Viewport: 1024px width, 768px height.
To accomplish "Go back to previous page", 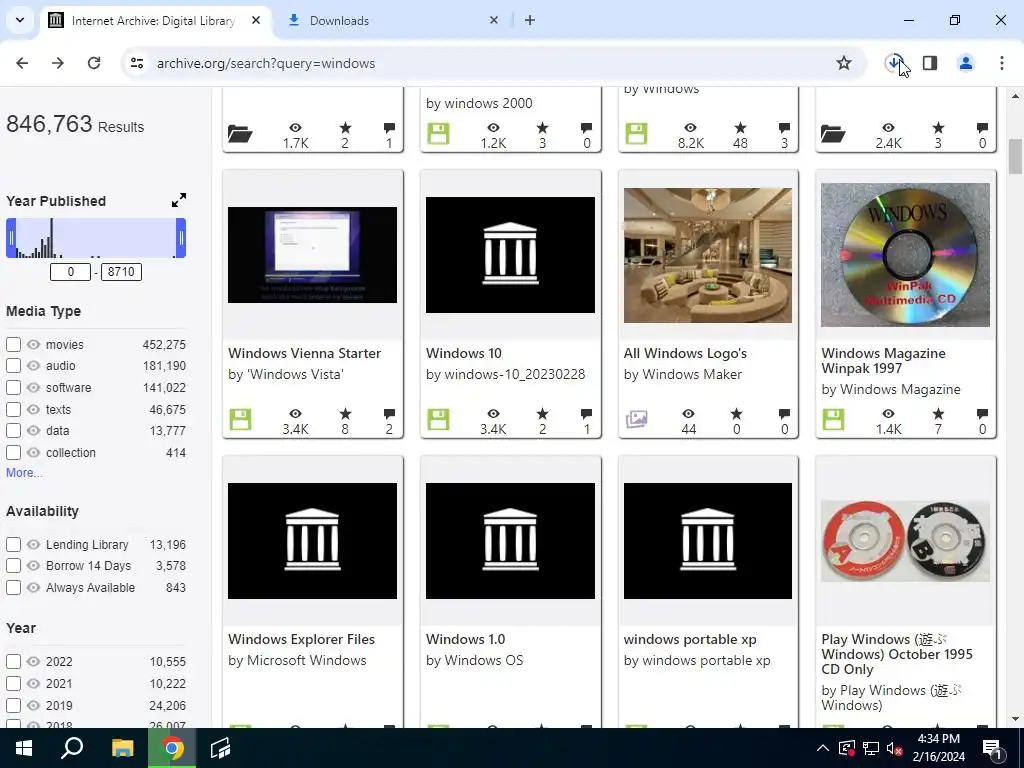I will tap(22, 63).
